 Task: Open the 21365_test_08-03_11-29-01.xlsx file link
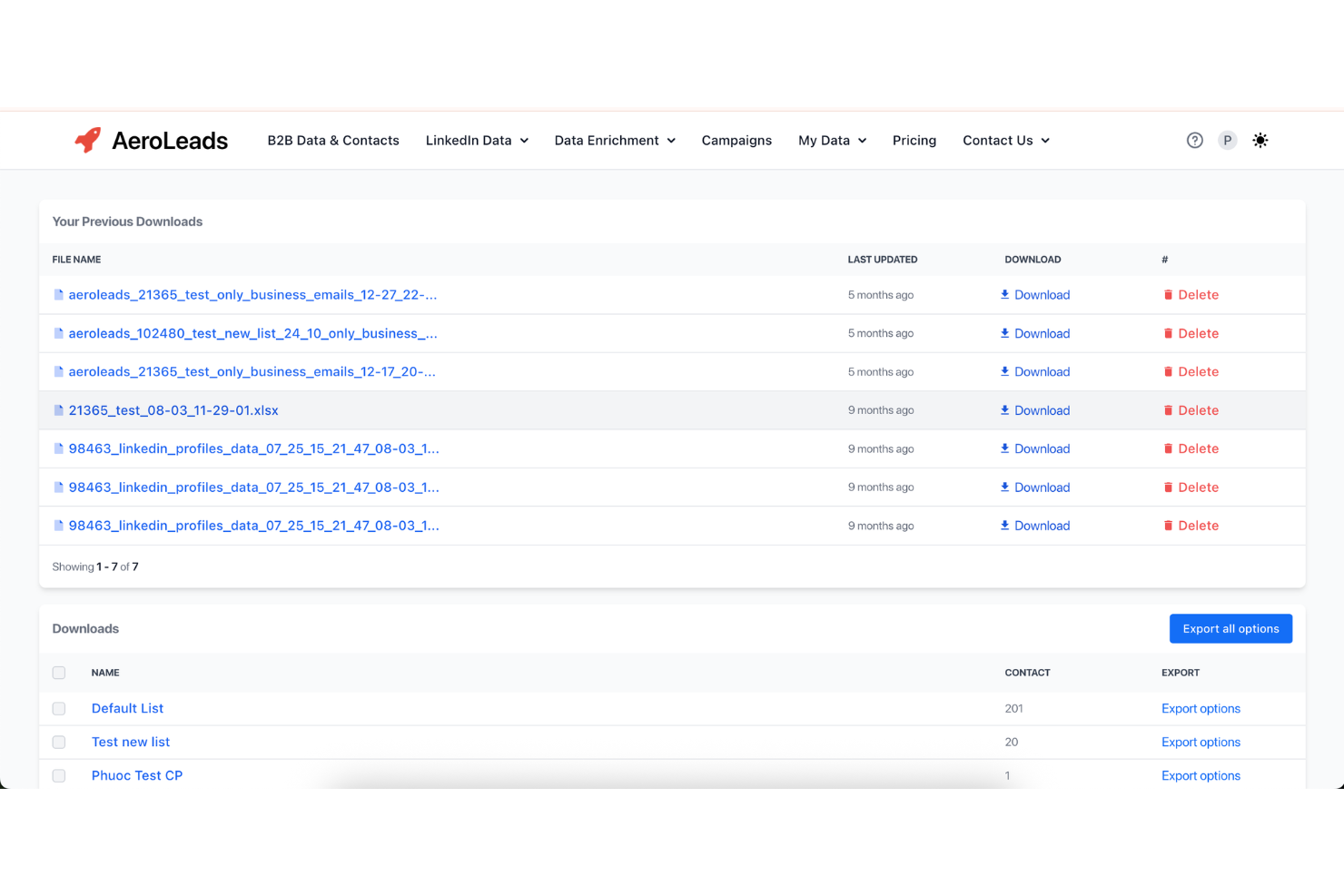(x=173, y=409)
